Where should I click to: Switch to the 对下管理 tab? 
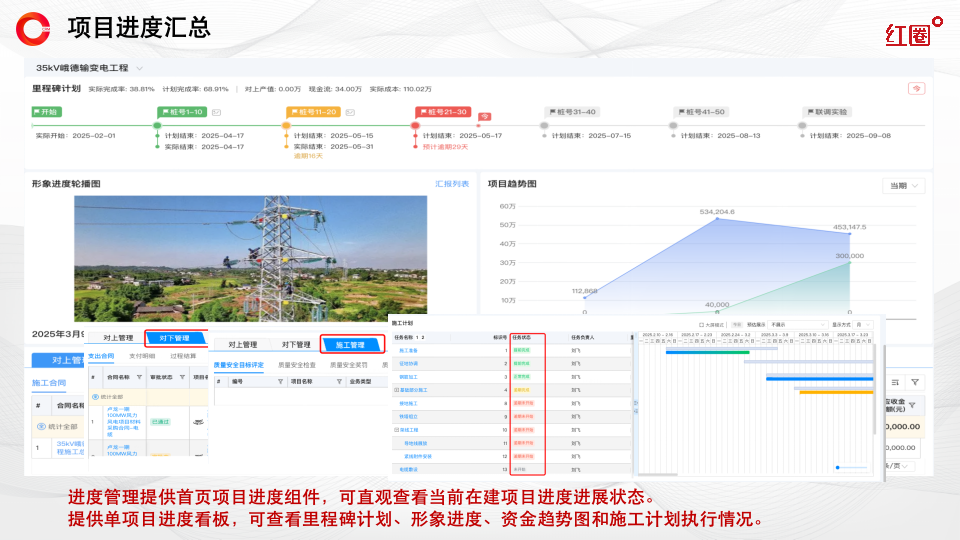(175, 338)
